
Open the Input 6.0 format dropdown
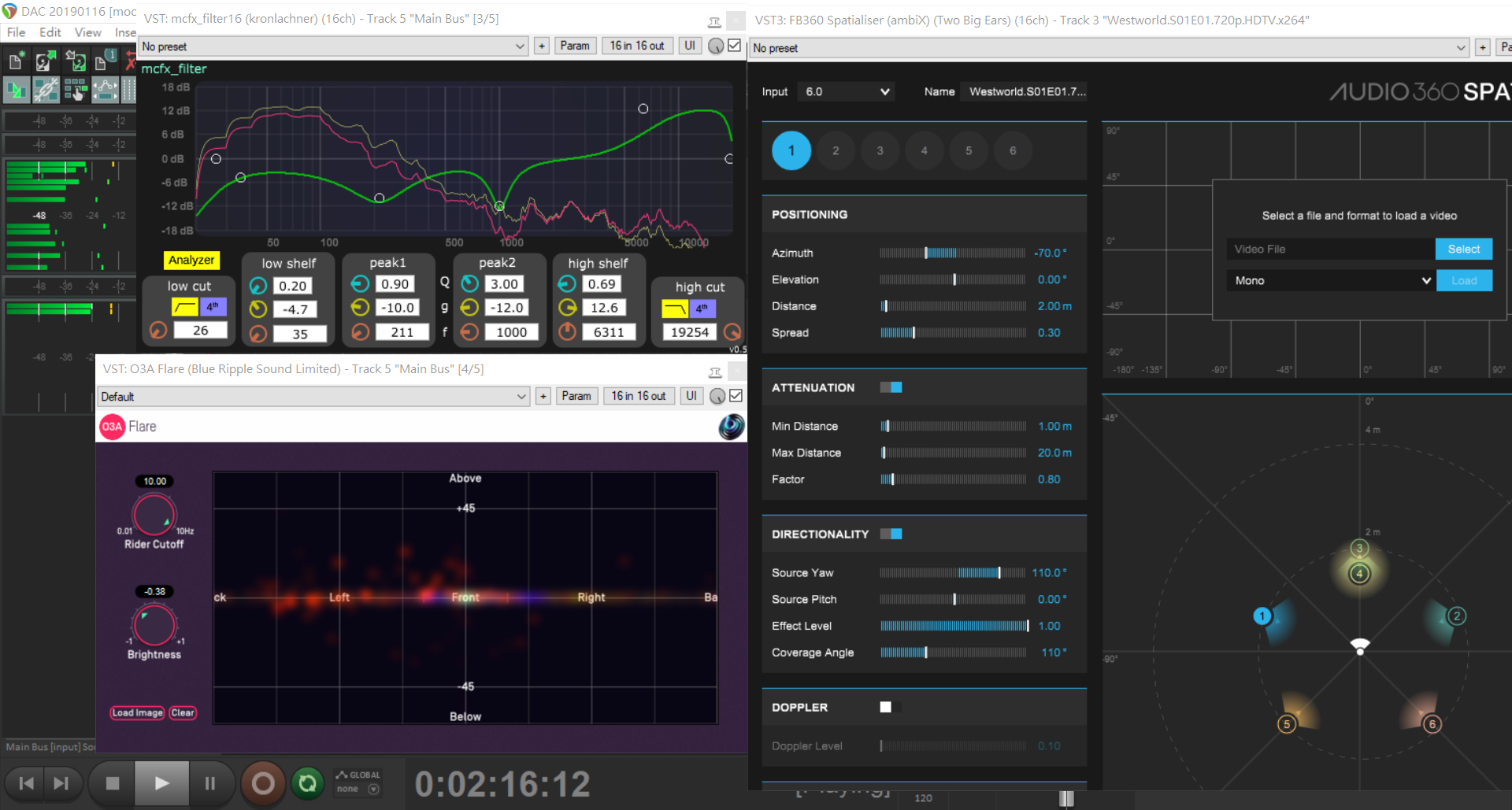point(847,91)
